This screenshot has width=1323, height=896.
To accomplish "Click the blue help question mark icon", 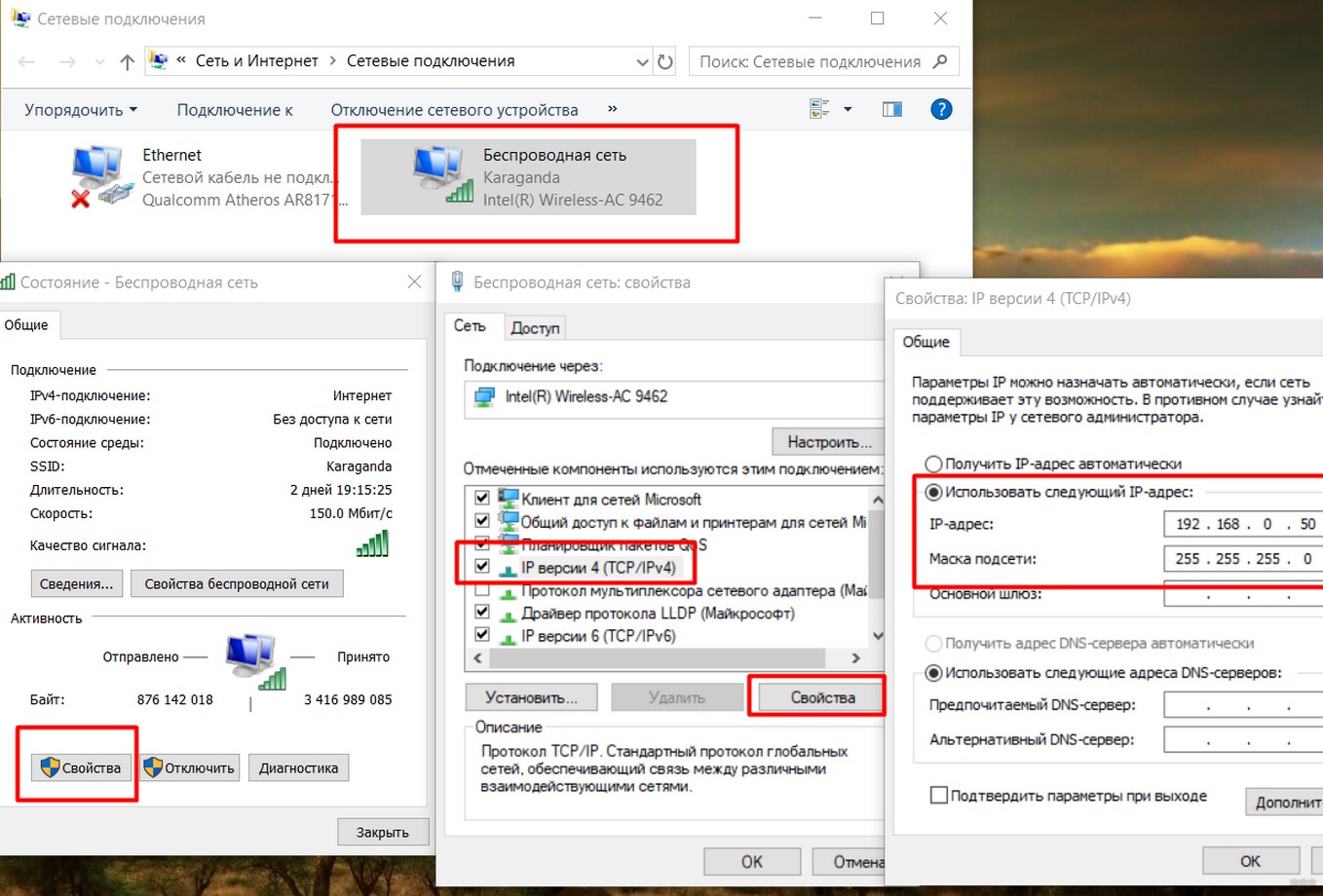I will click(x=940, y=109).
